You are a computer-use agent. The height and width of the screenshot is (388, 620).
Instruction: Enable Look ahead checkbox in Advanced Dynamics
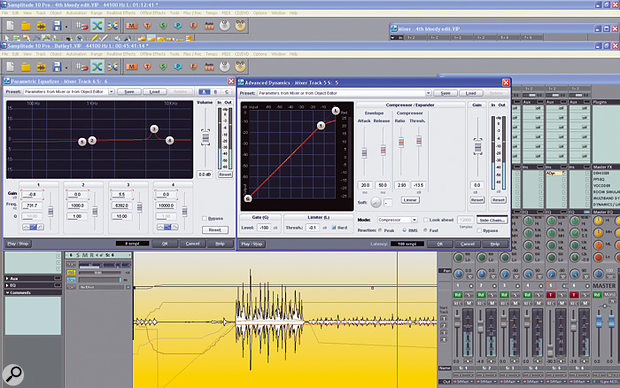(425, 220)
